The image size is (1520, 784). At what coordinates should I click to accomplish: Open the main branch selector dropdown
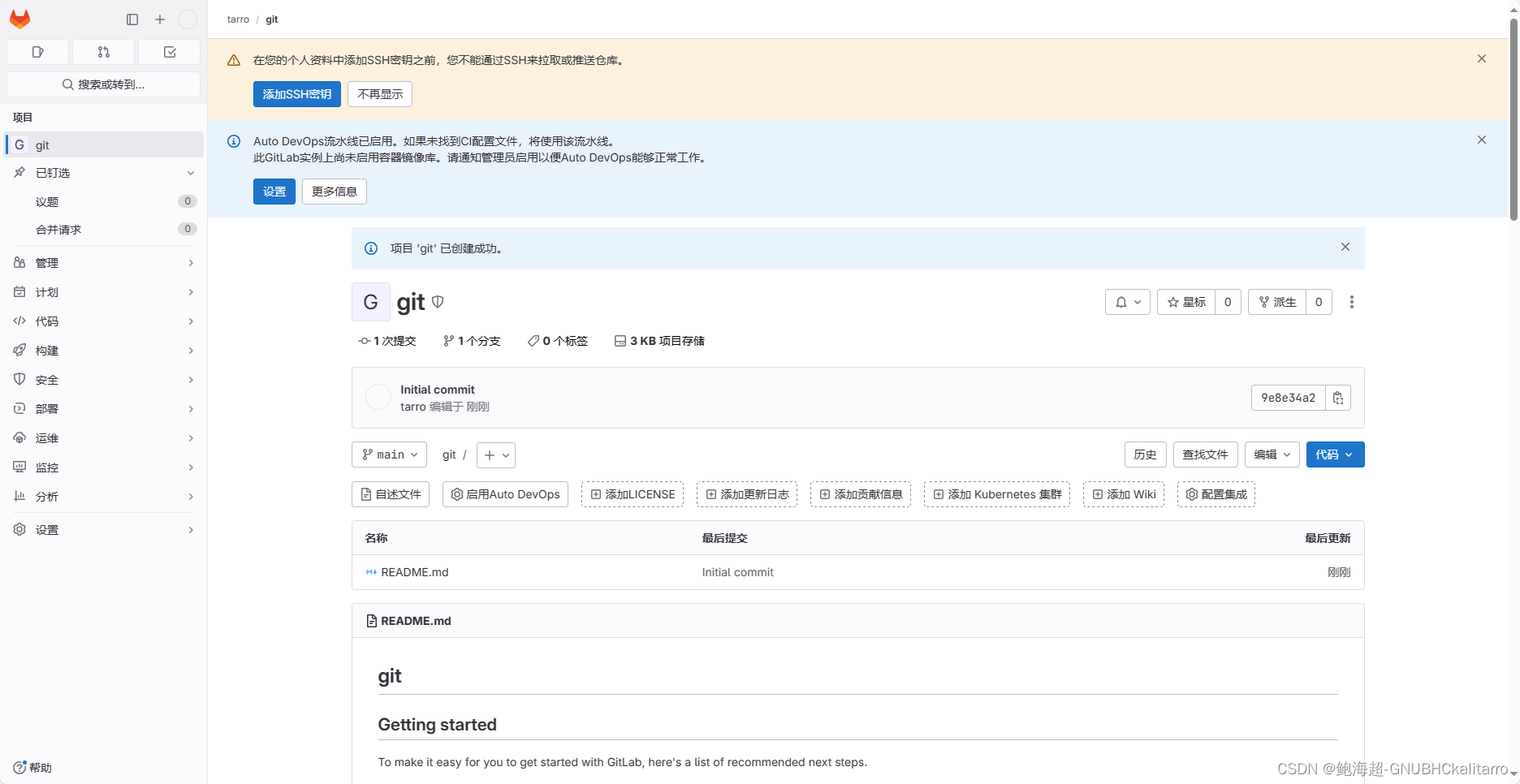coord(390,454)
